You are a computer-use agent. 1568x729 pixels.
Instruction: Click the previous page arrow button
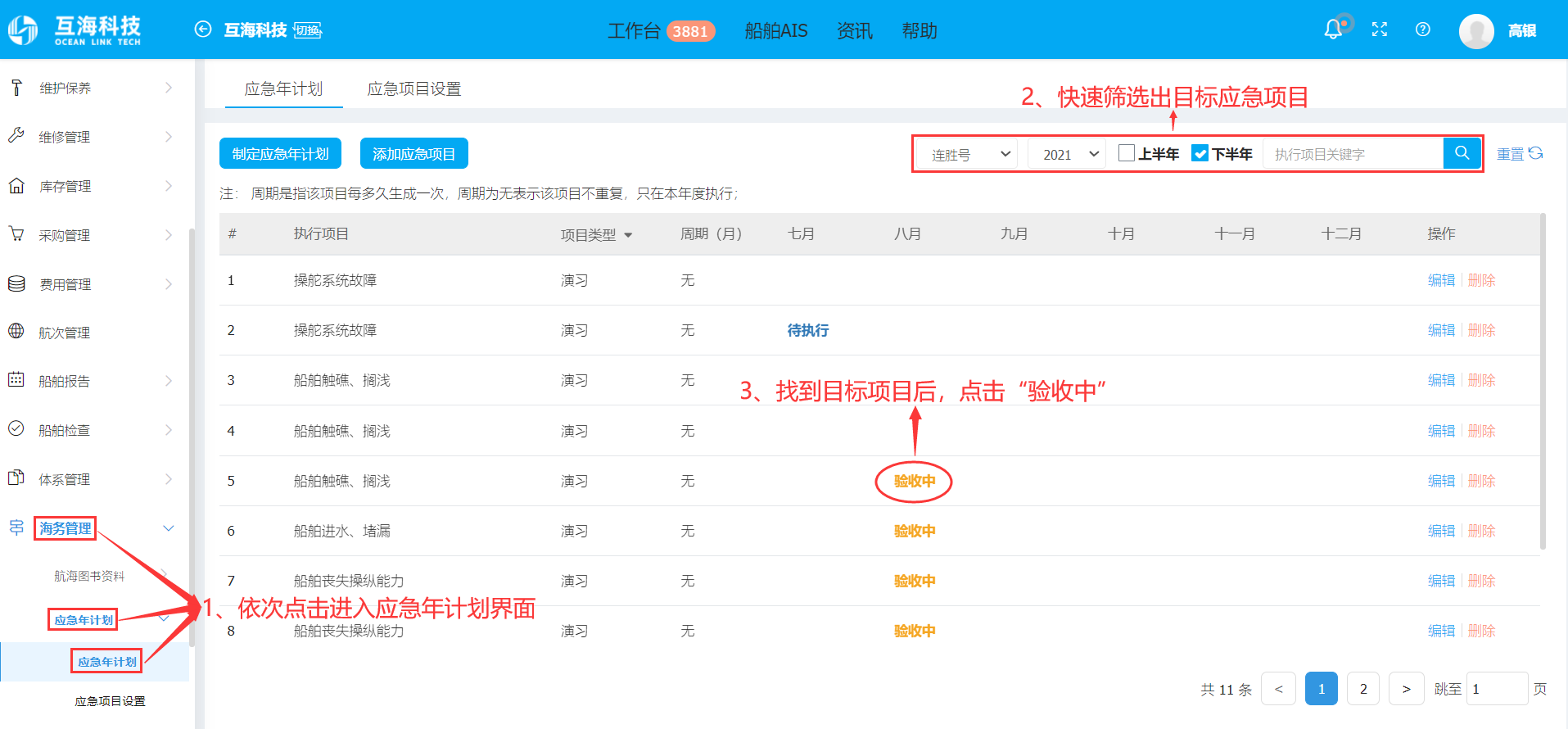click(x=1278, y=688)
